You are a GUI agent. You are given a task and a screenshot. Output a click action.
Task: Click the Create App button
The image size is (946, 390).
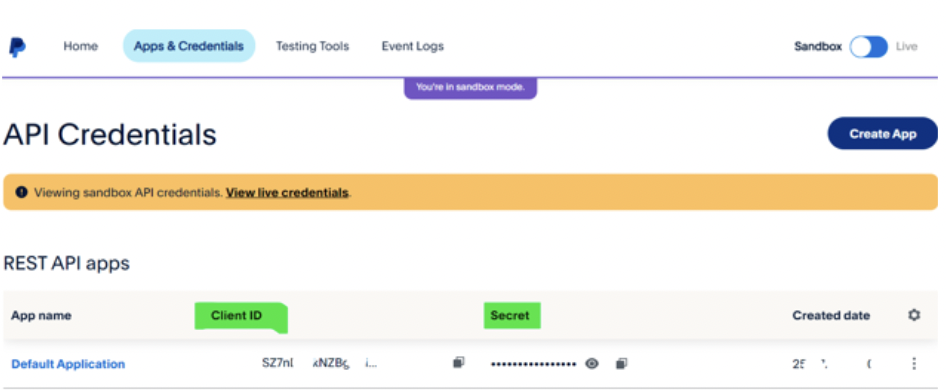coord(883,133)
